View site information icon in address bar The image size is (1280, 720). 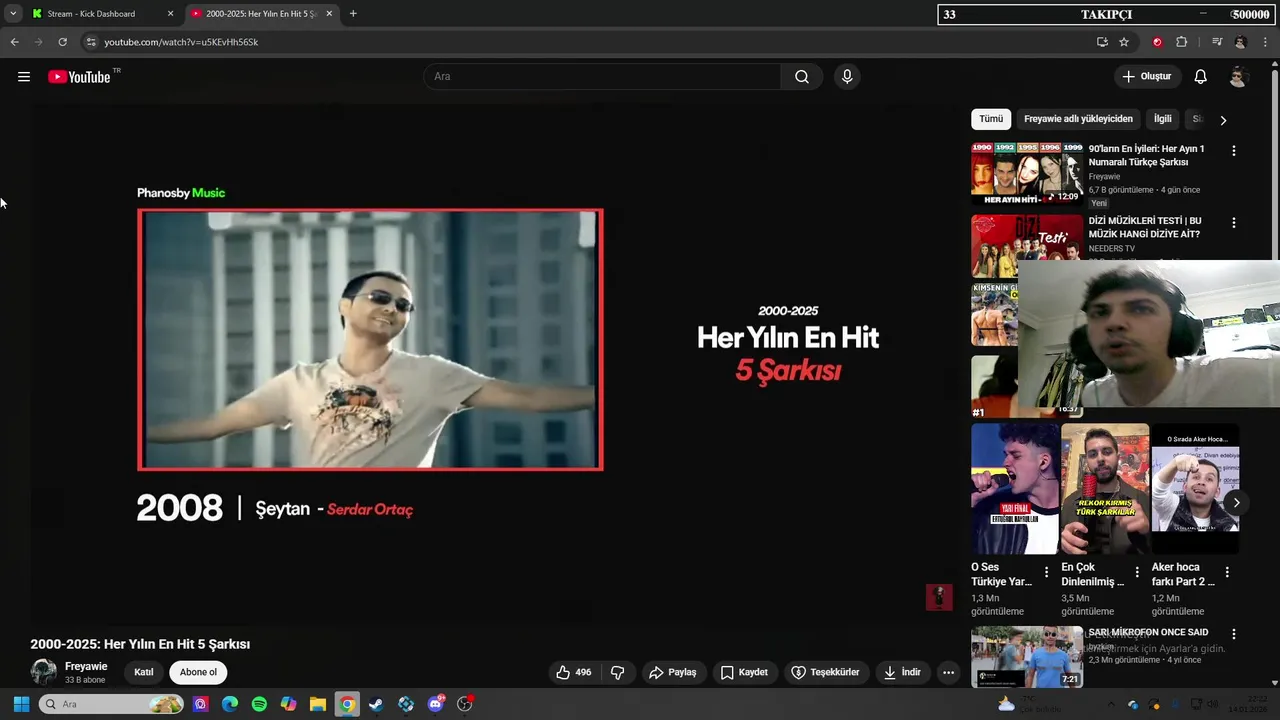coord(91,42)
